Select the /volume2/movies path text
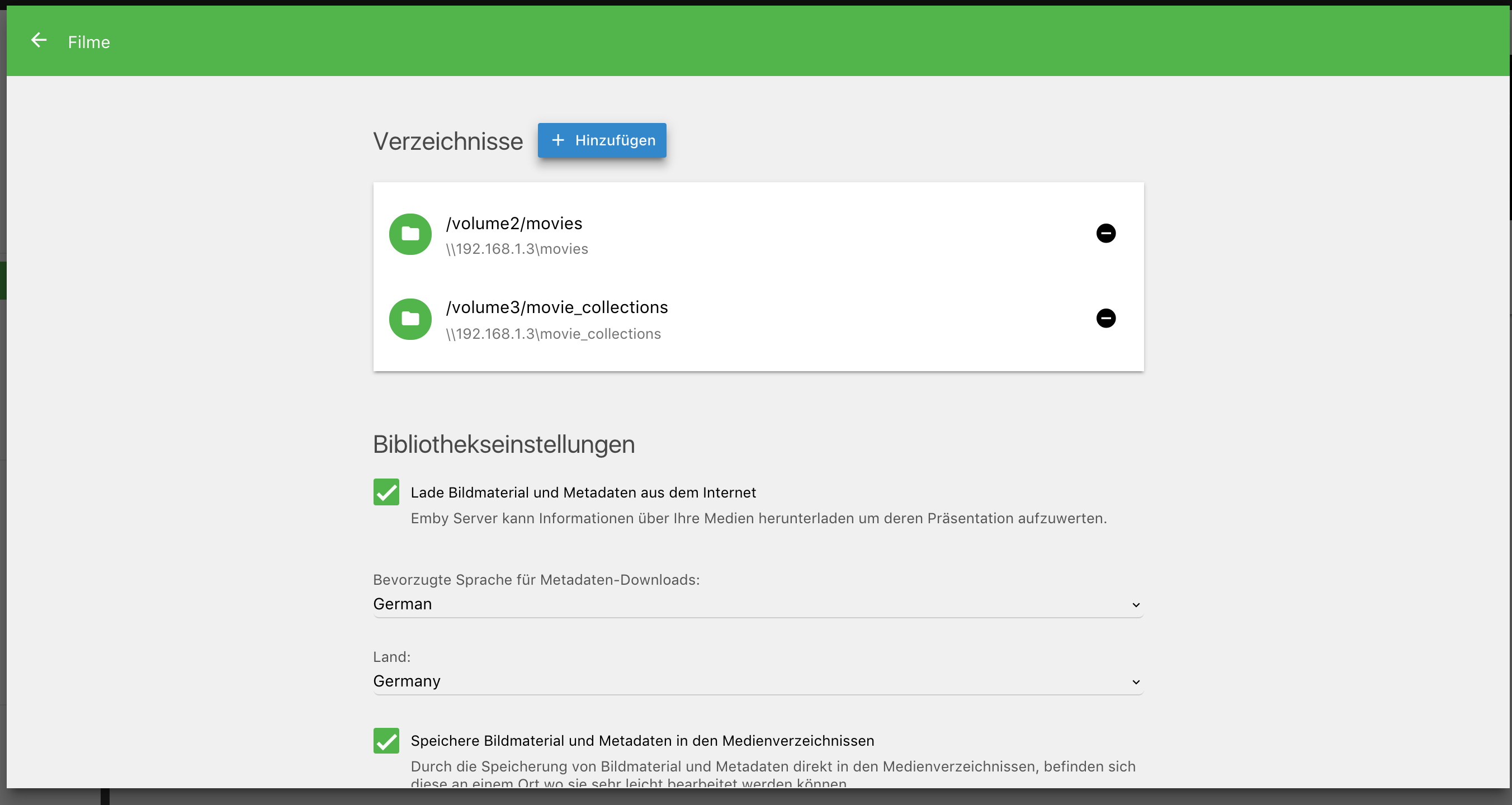 pos(513,223)
